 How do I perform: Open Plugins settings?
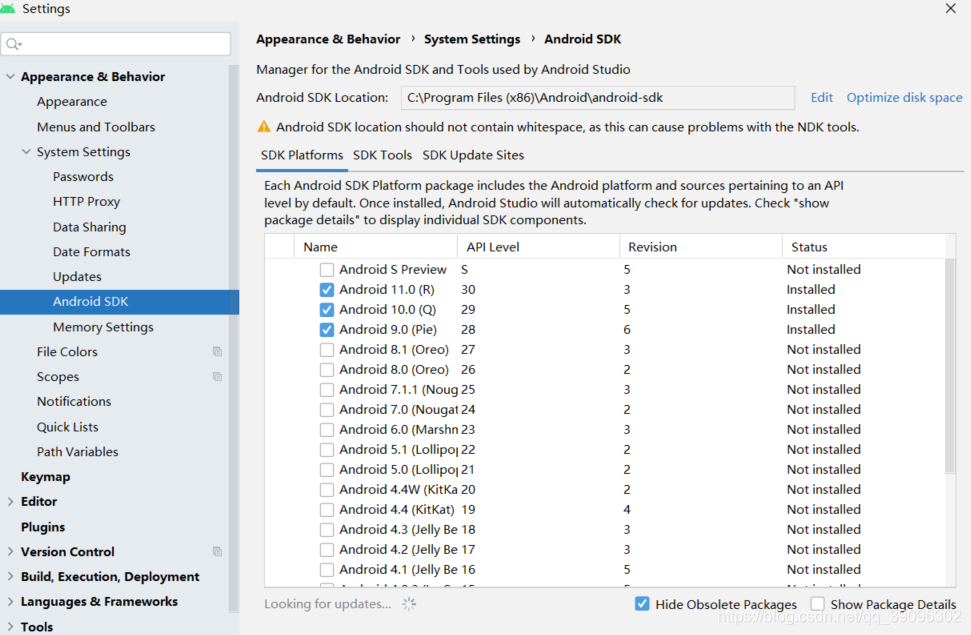pos(43,527)
